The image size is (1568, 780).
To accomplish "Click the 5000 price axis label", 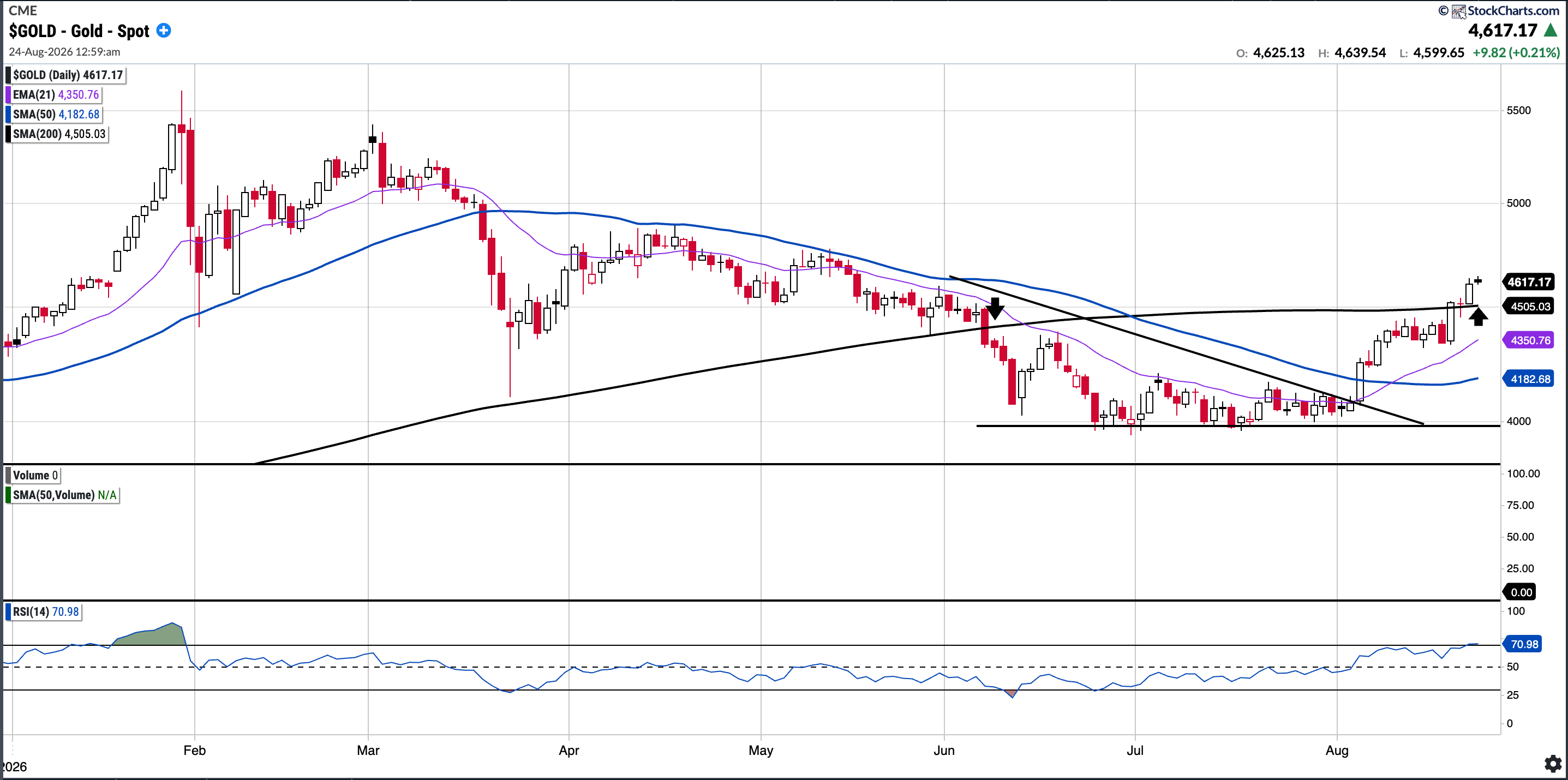I will pyautogui.click(x=1519, y=203).
